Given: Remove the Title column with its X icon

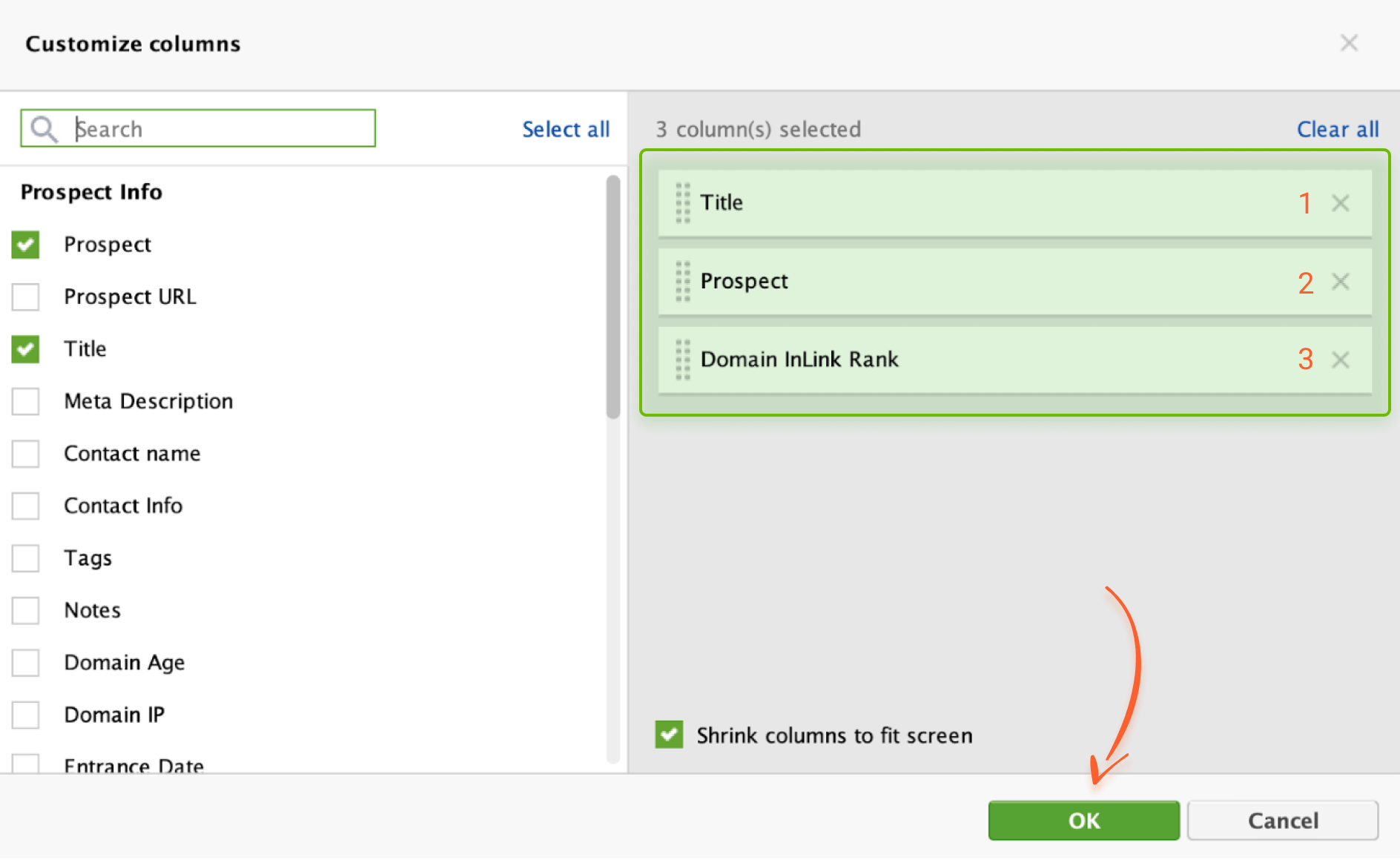Looking at the screenshot, I should tap(1340, 203).
